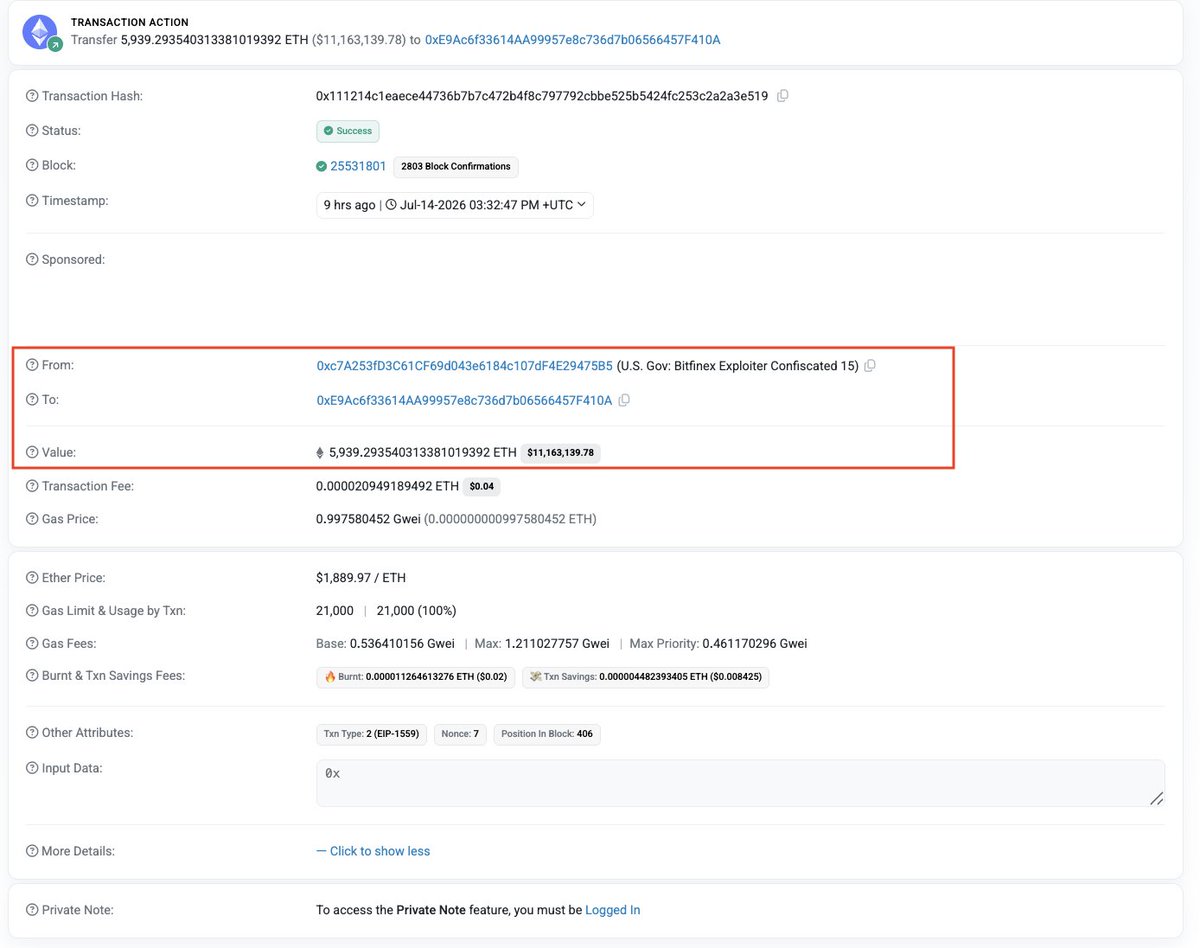Click the Txn Savings badge
Screen dimensions: 1200x948
(x=645, y=677)
